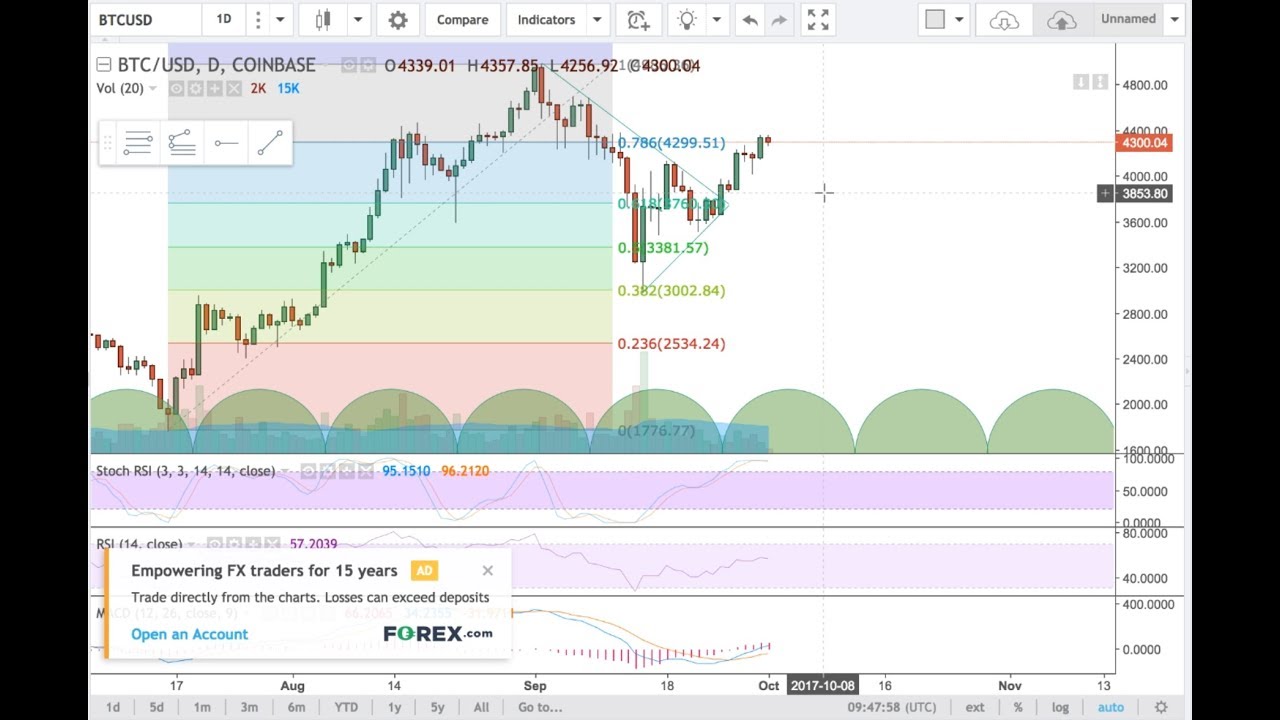Select the 3m time range
Screen dimensions: 1280x720
click(x=249, y=707)
